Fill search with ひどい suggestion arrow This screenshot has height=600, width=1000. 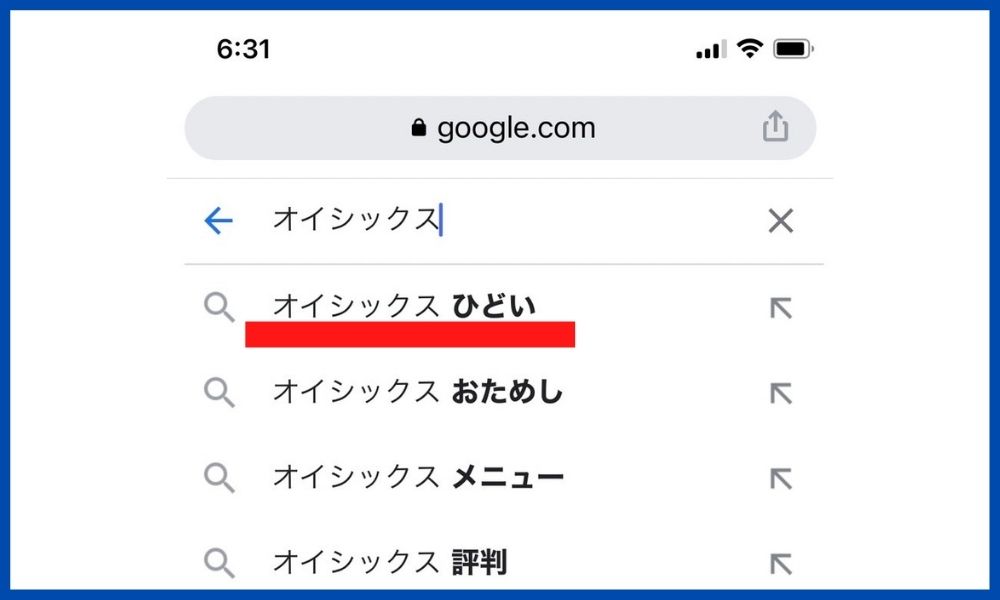[x=781, y=308]
